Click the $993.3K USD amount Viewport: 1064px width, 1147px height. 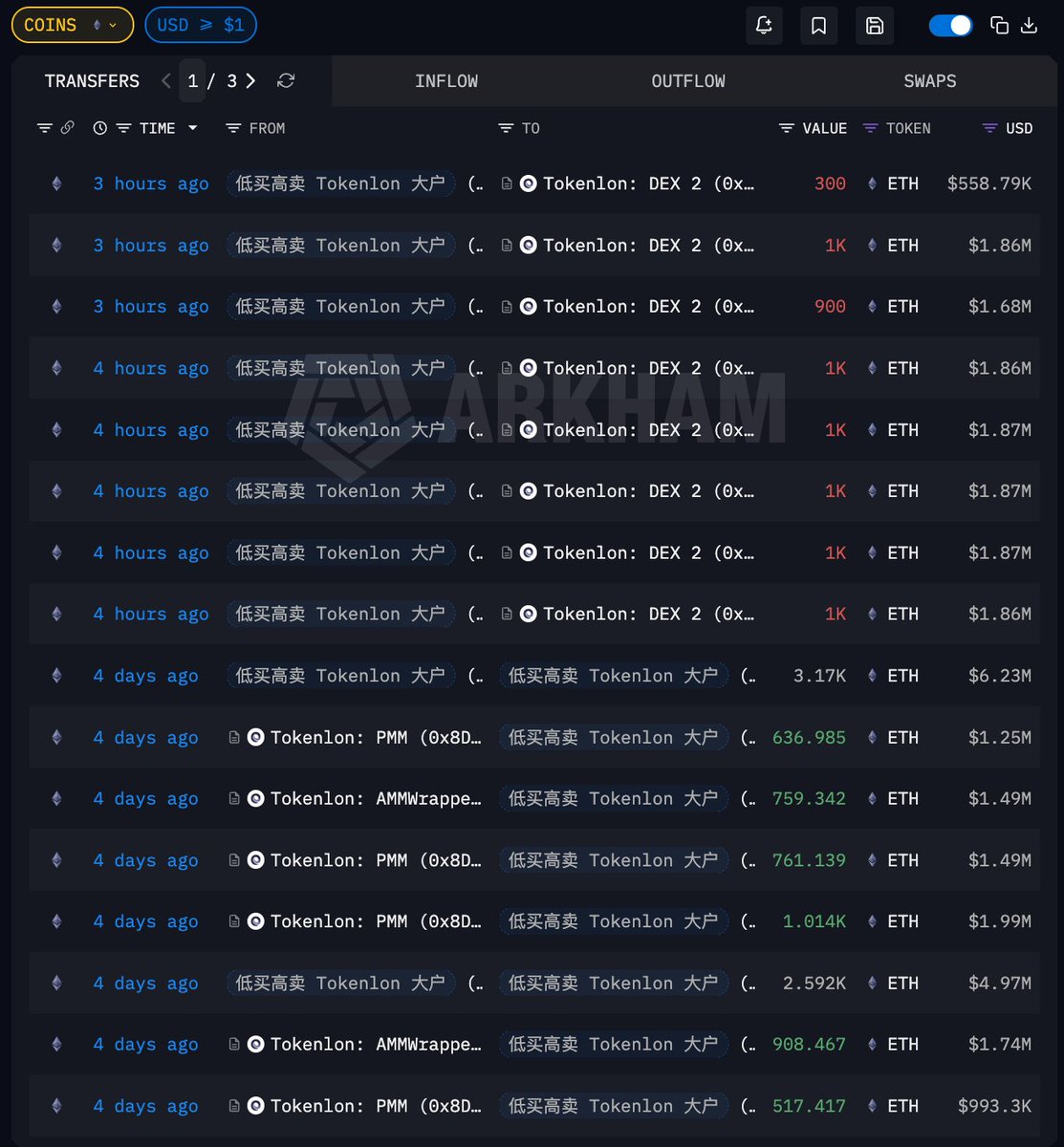[995, 1106]
